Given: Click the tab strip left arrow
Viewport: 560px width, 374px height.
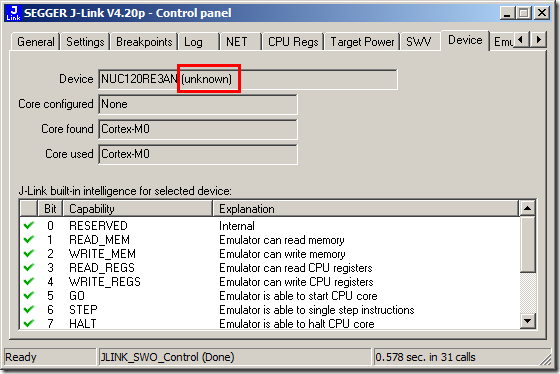Looking at the screenshot, I should tap(522, 39).
